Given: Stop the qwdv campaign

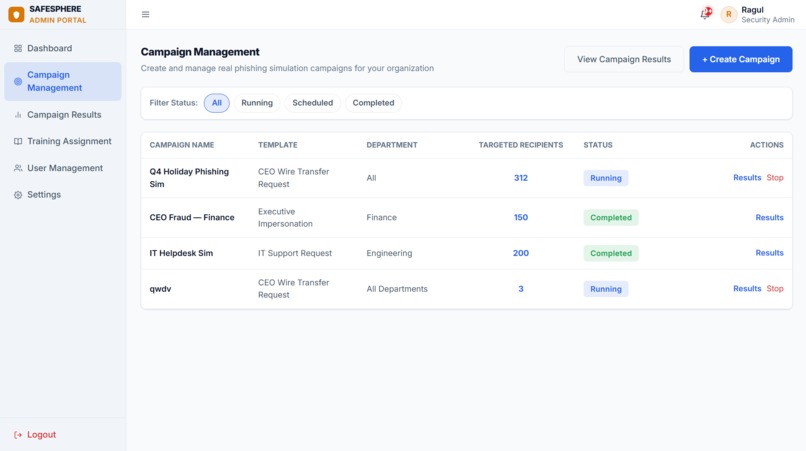Looking at the screenshot, I should click(775, 288).
